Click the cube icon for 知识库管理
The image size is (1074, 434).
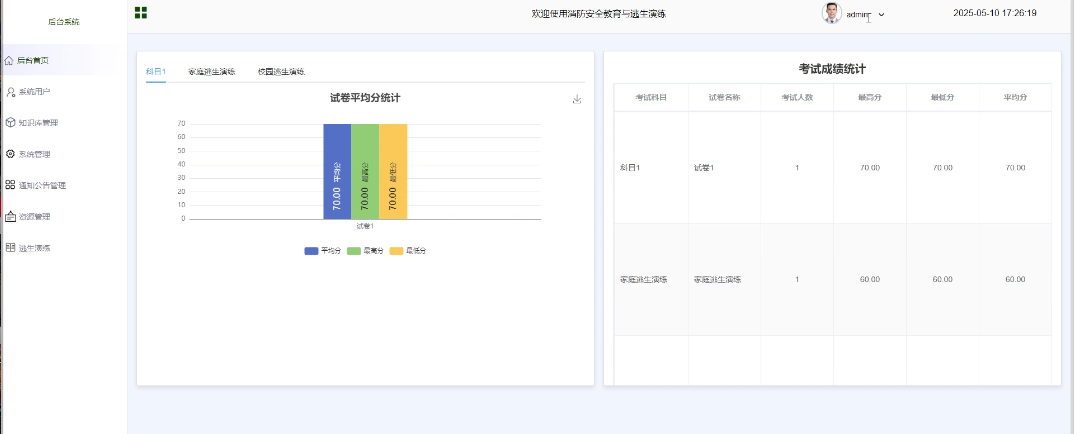tap(10, 123)
